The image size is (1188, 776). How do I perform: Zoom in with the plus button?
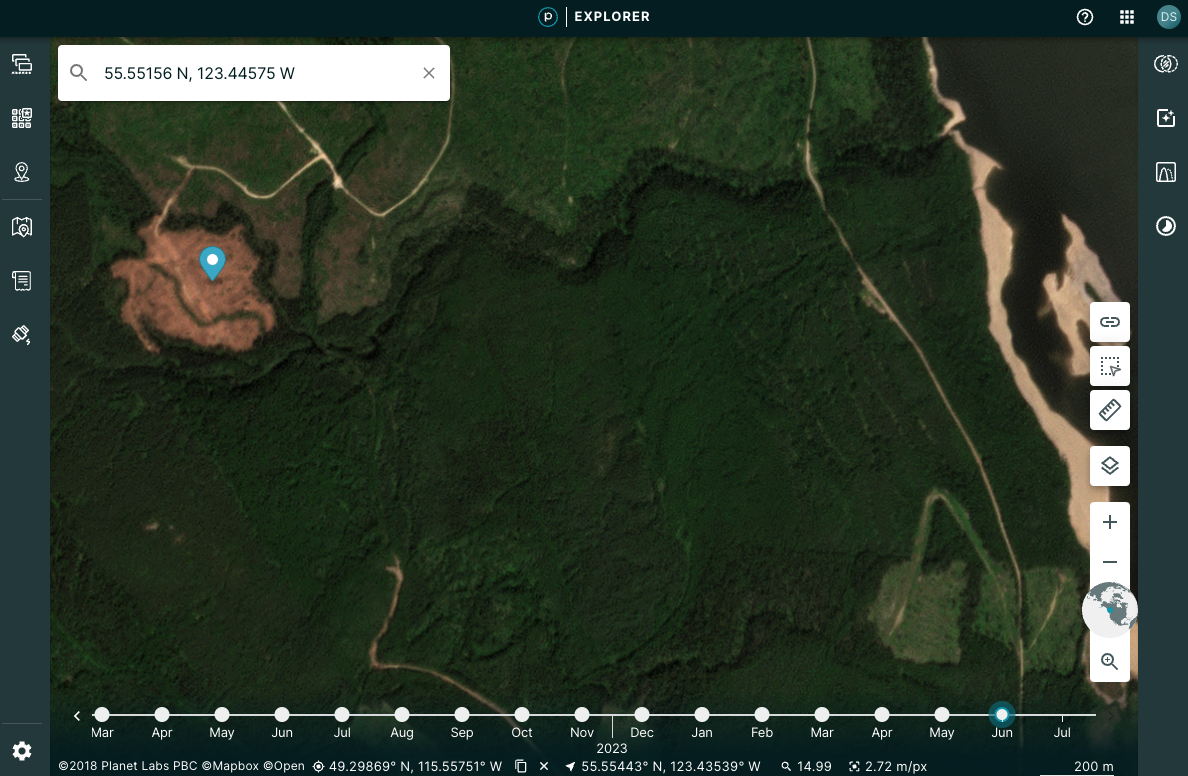1110,522
